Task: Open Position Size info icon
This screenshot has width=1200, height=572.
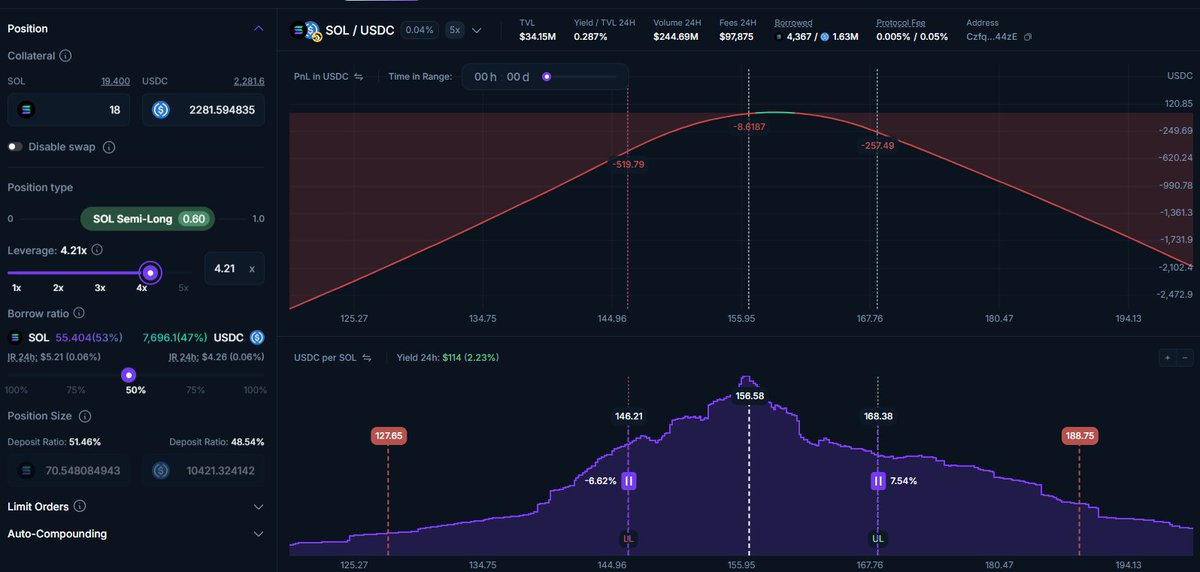Action: [85, 416]
